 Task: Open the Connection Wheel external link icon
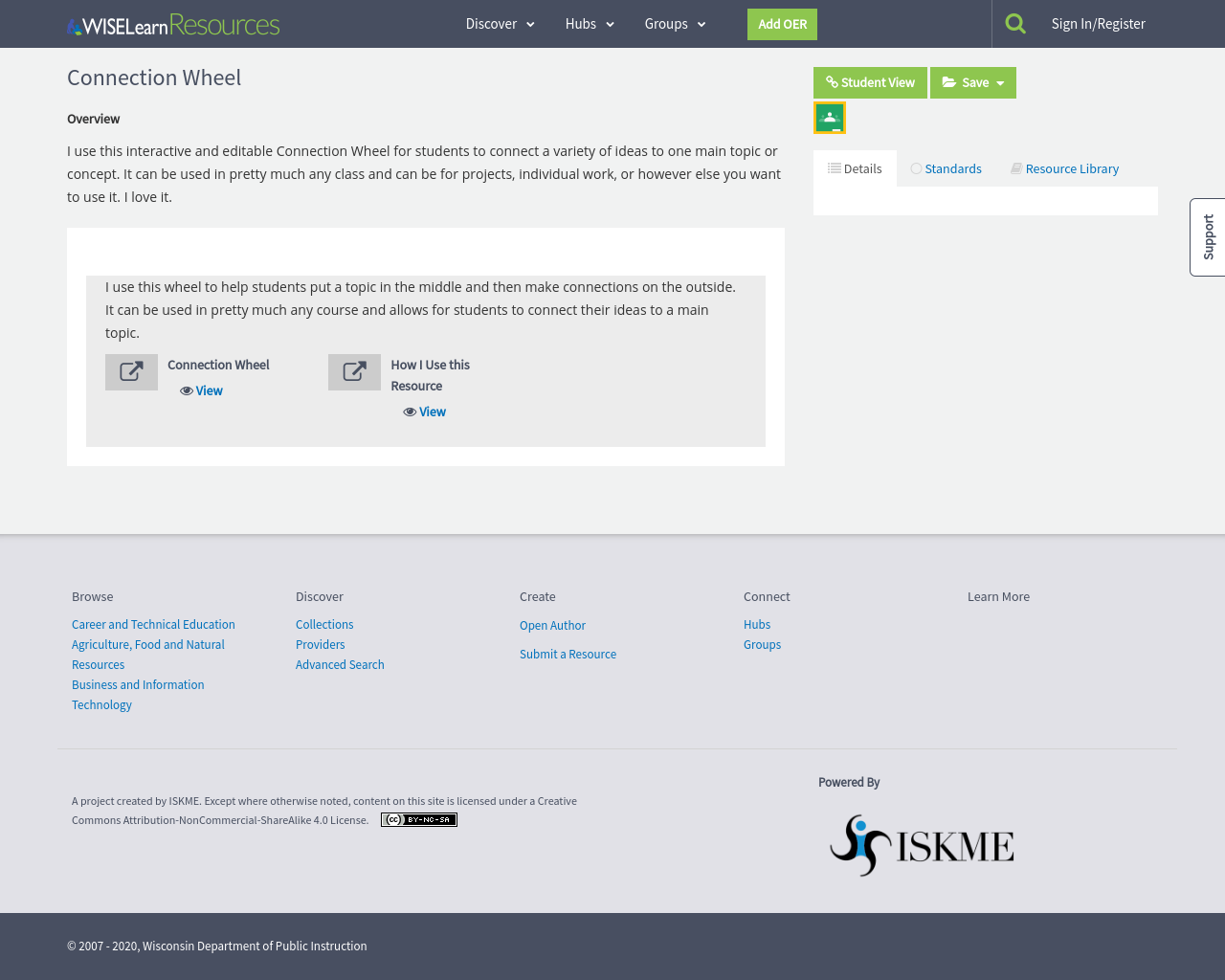(x=131, y=372)
